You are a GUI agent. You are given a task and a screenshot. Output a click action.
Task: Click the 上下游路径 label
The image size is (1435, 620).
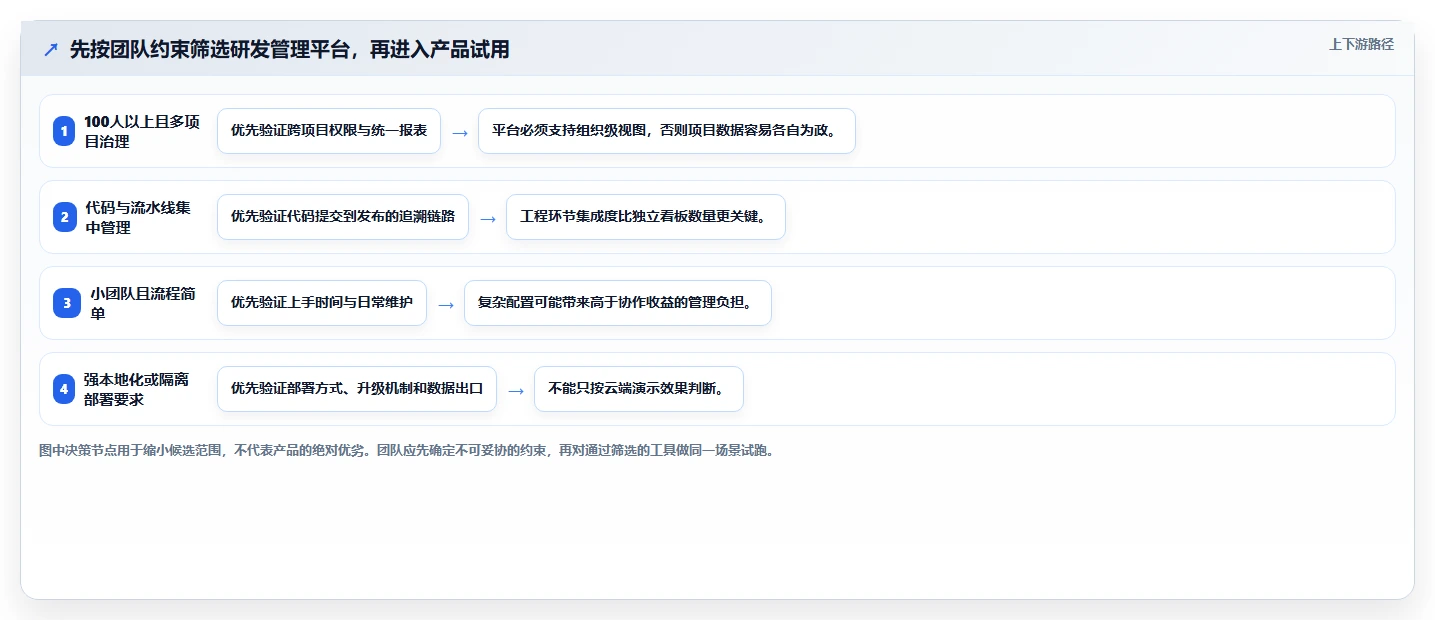click(1361, 44)
